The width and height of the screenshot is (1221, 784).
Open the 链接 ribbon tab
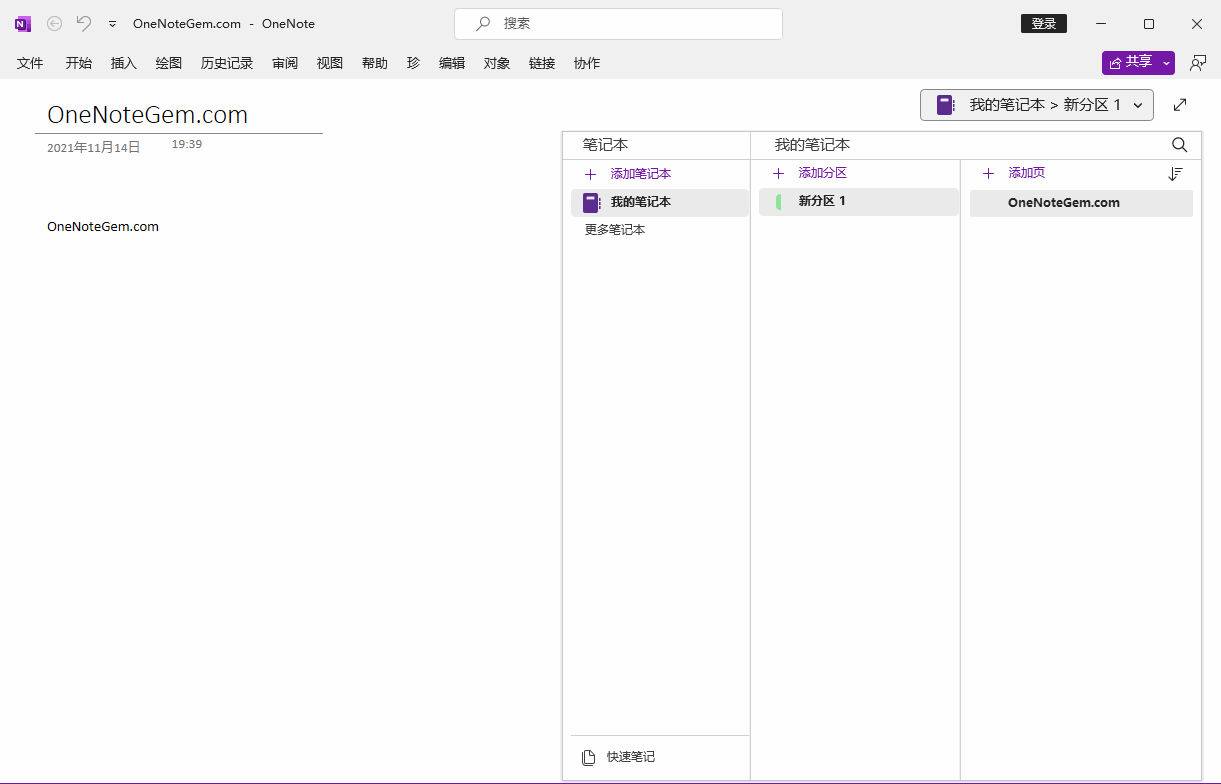[x=542, y=63]
